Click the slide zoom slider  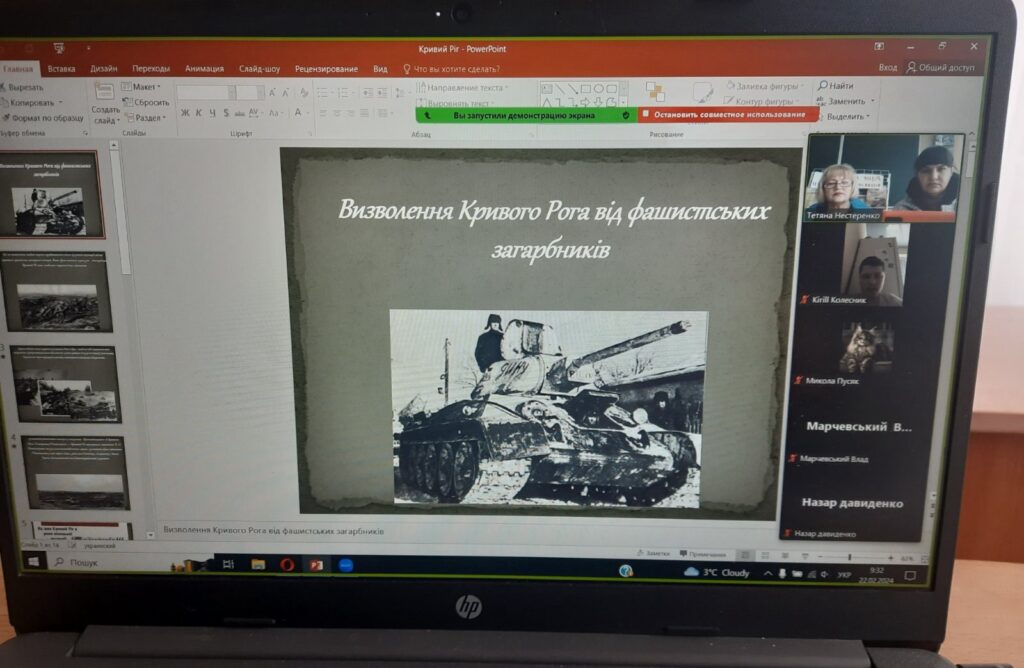pos(854,558)
